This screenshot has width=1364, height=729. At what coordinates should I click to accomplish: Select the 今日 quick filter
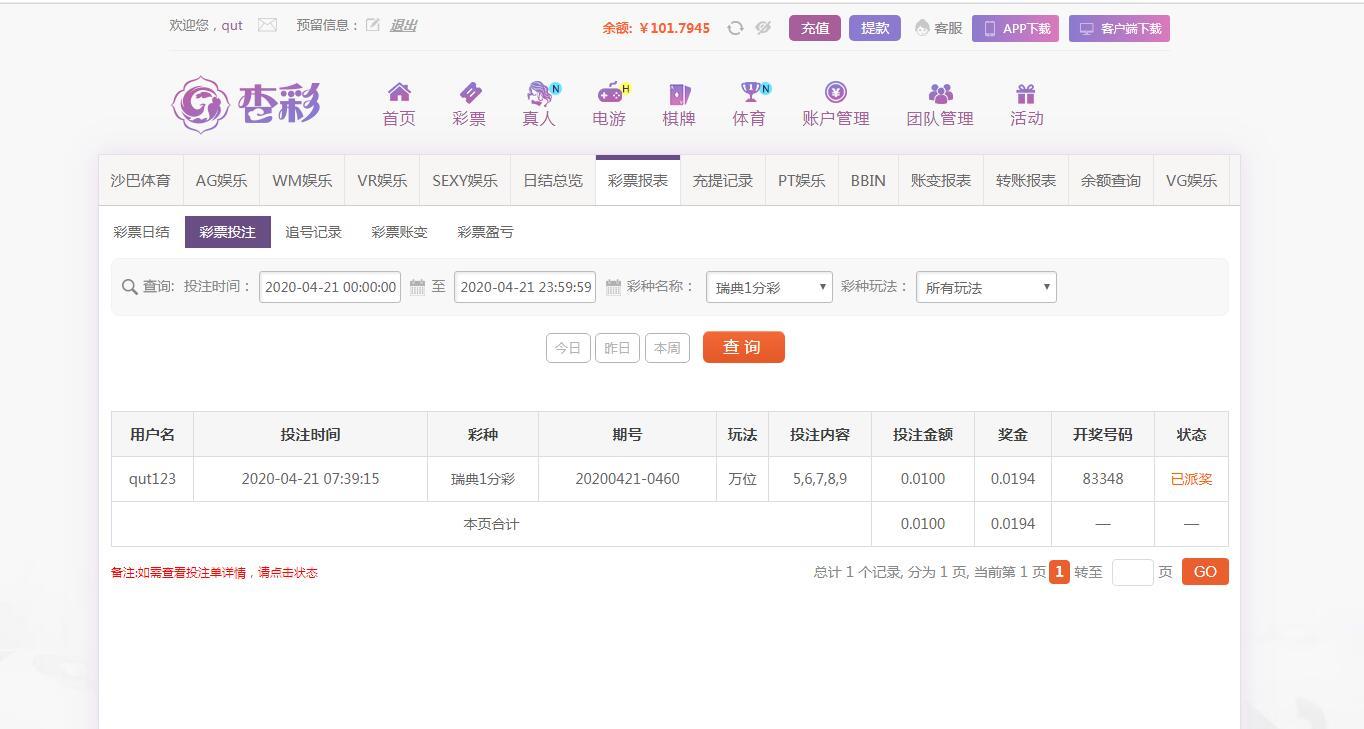click(568, 348)
